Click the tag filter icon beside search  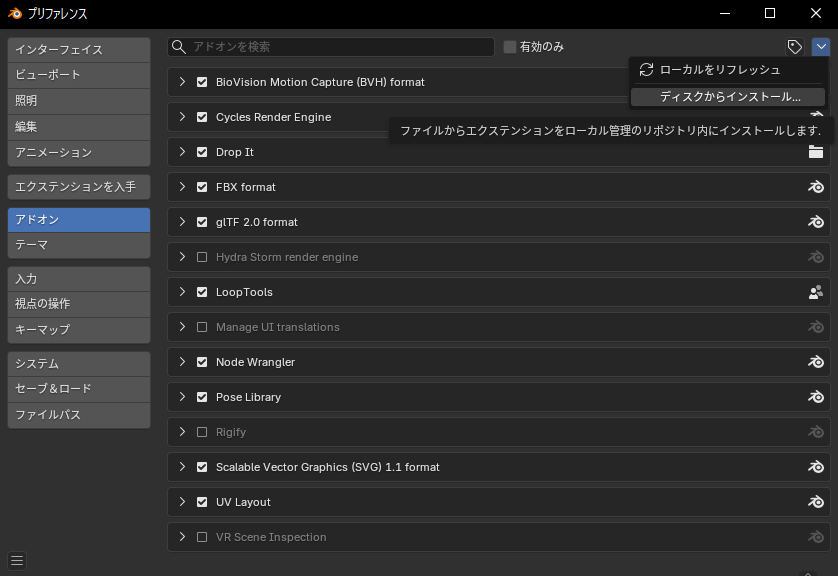tap(794, 47)
